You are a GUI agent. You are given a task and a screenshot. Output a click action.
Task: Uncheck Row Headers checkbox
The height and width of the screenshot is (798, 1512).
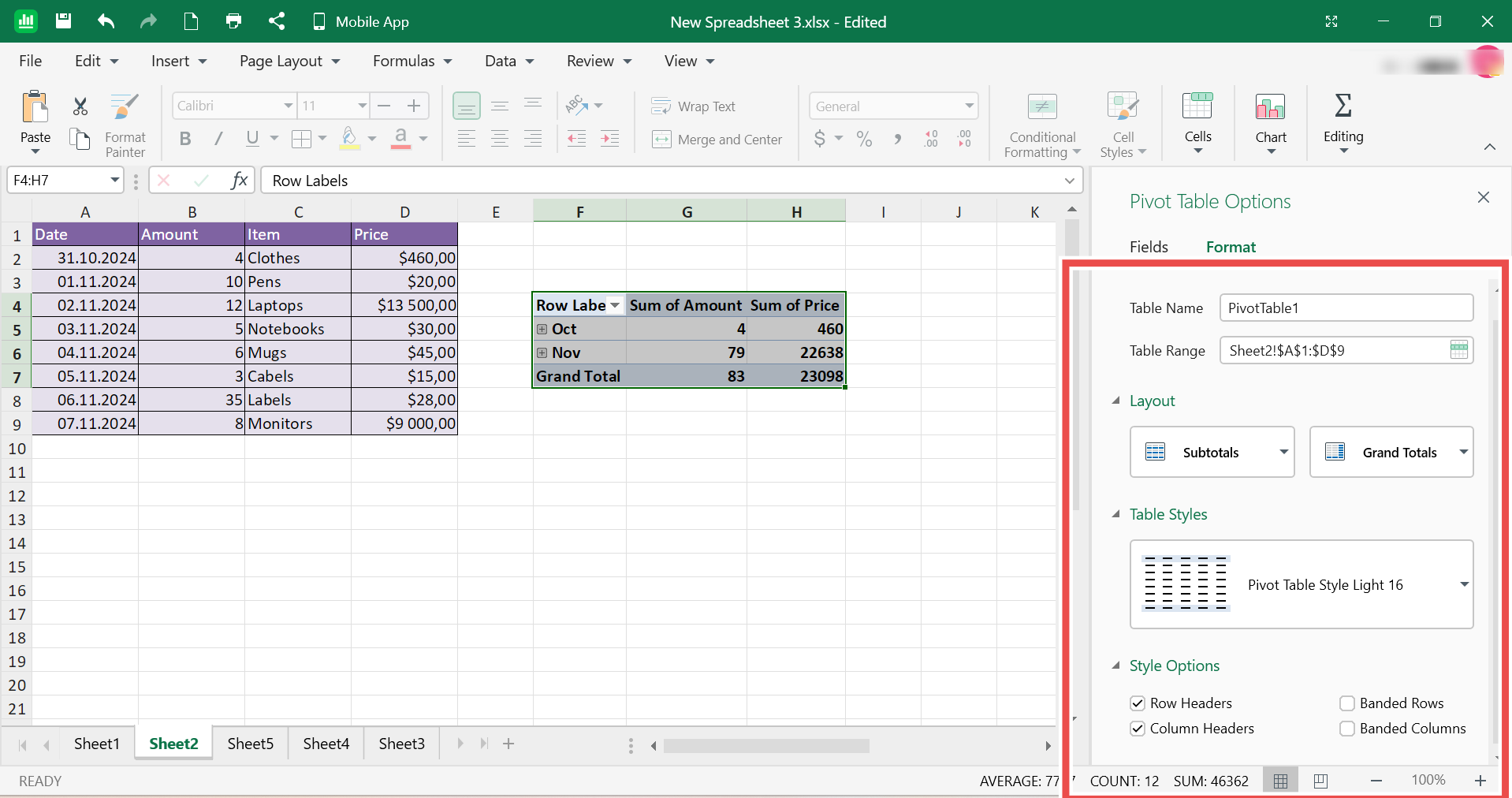pos(1137,703)
